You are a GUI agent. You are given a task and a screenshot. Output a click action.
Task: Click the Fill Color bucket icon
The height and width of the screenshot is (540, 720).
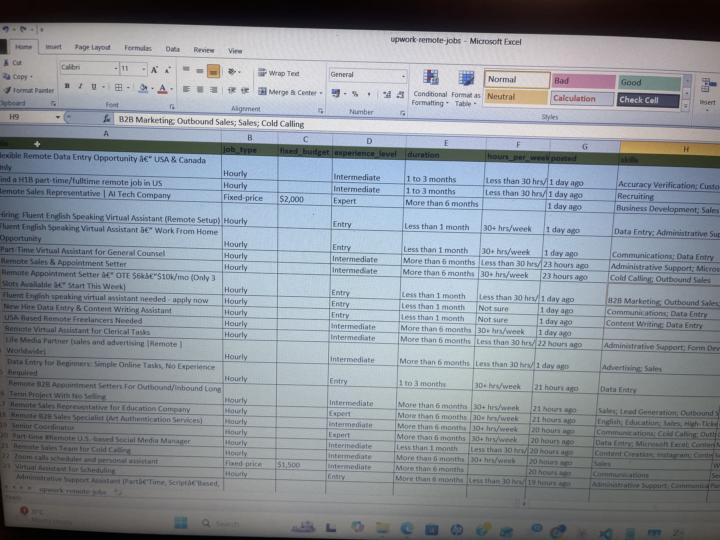143,88
